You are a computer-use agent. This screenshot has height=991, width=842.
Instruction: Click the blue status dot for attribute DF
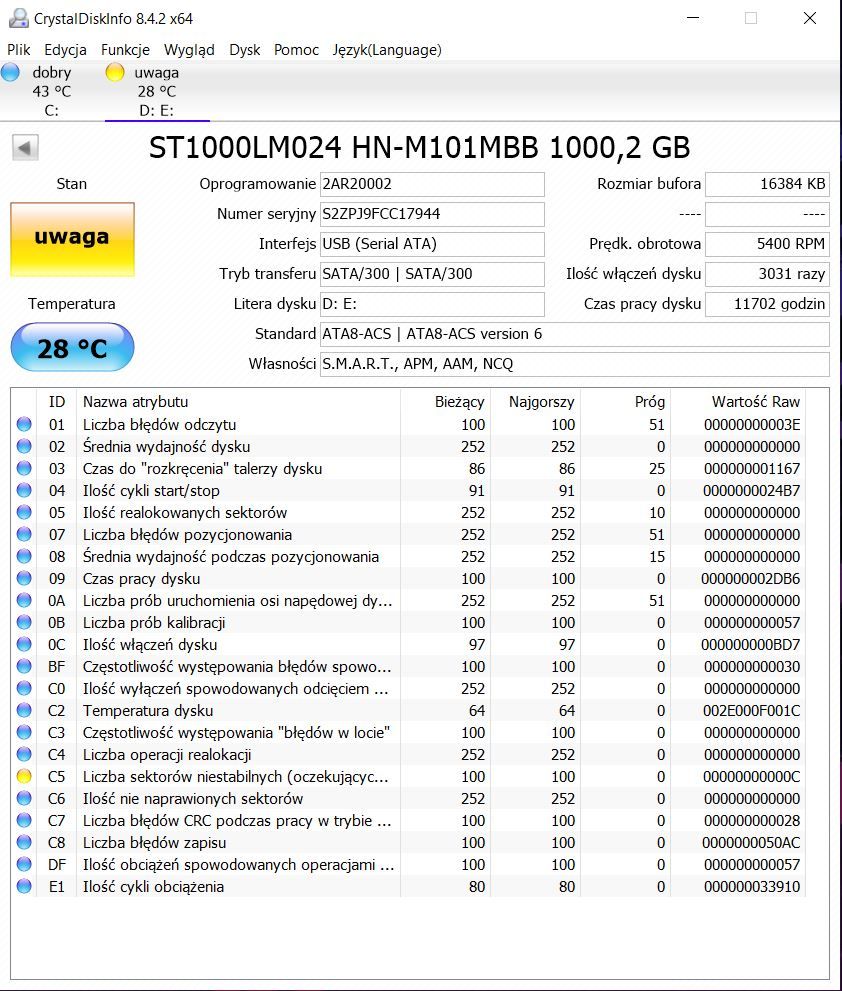[x=24, y=864]
